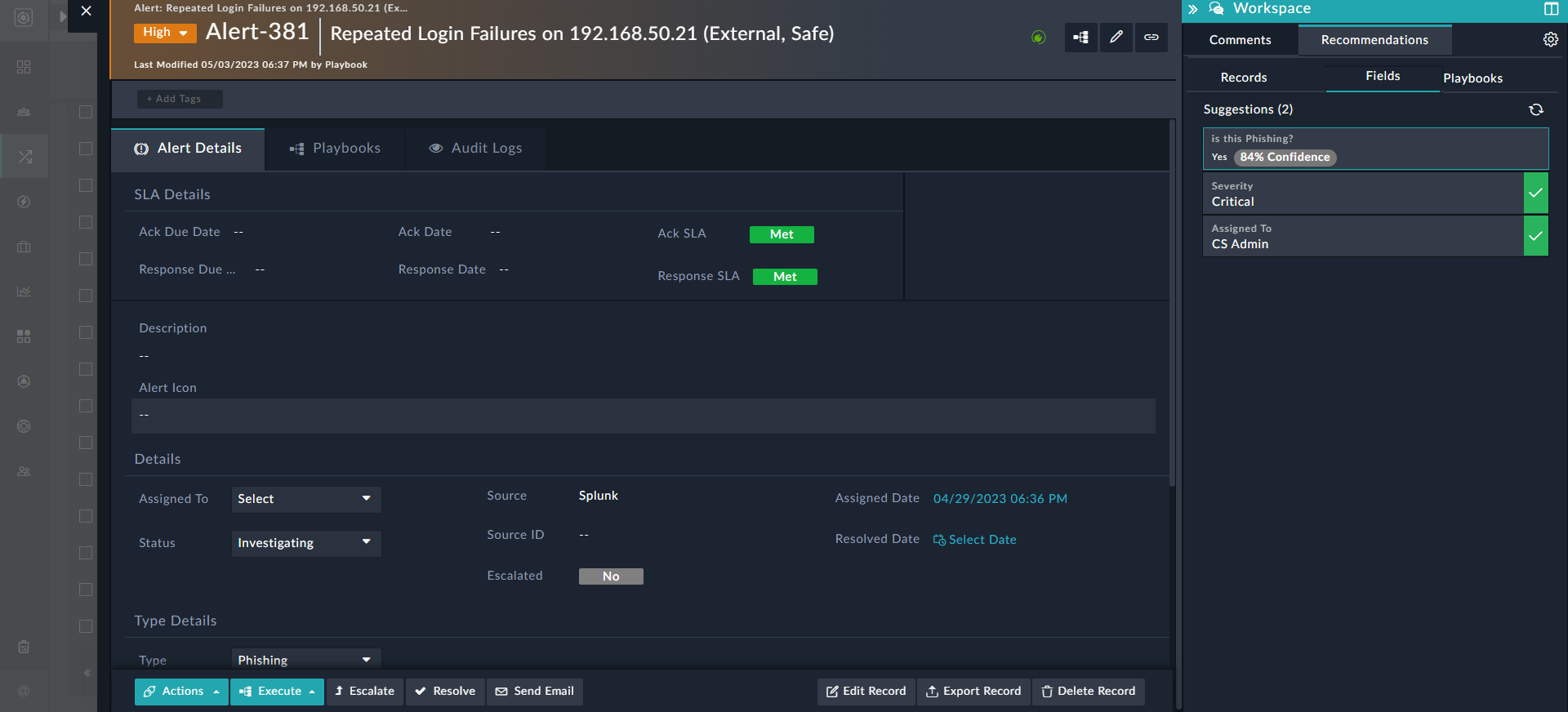Toggle the Workspace split-panel layout icon
The width and height of the screenshot is (1568, 712).
point(1551,9)
